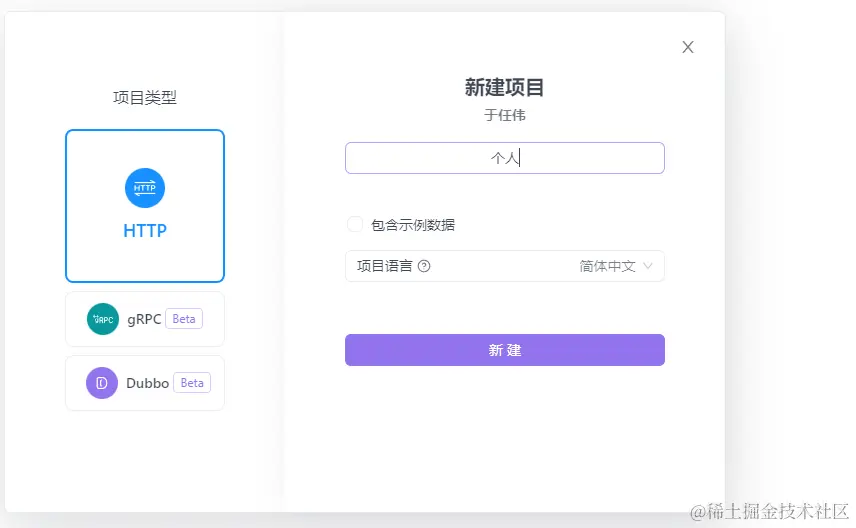The width and height of the screenshot is (856, 528).
Task: Choose the Dubbo text label
Action: pos(147,383)
